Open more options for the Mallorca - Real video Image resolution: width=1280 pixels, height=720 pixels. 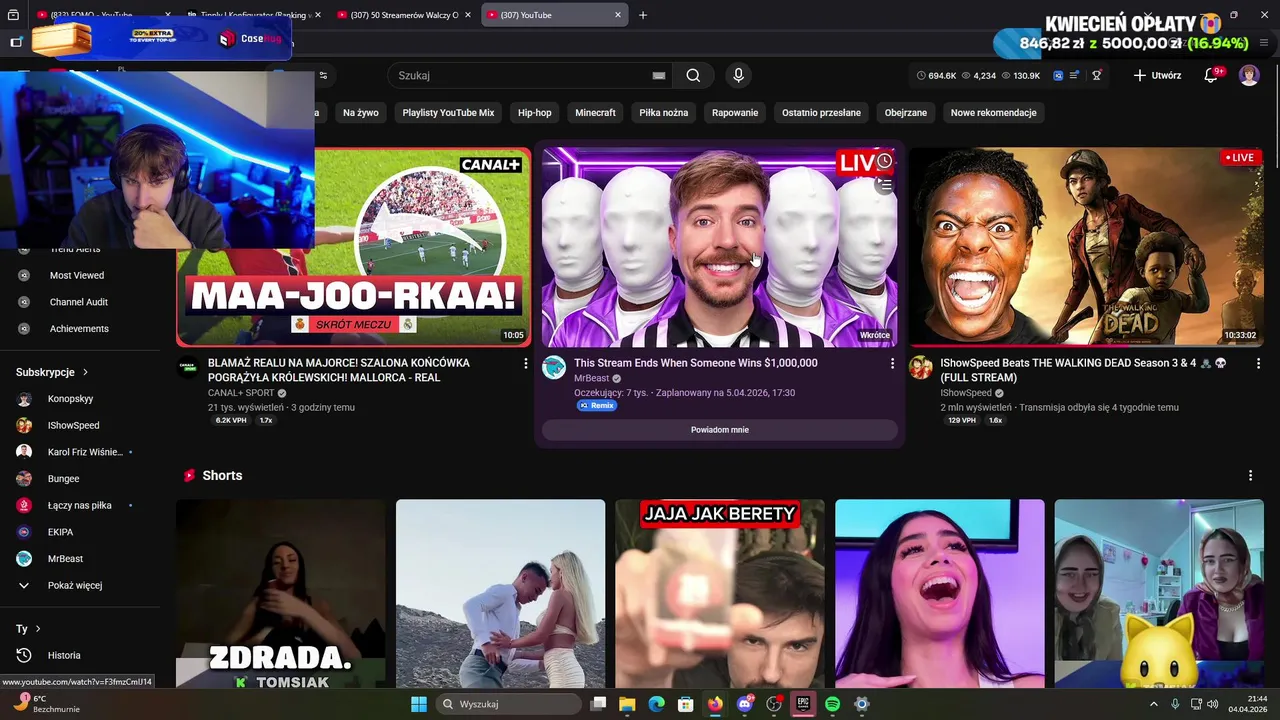[526, 364]
